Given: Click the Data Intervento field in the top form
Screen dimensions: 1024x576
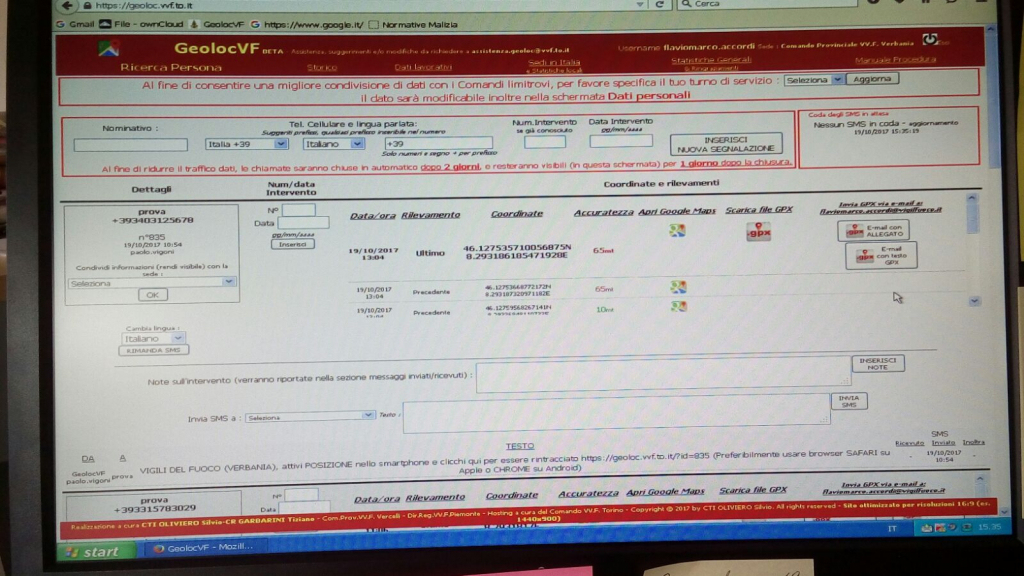Looking at the screenshot, I should [620, 140].
